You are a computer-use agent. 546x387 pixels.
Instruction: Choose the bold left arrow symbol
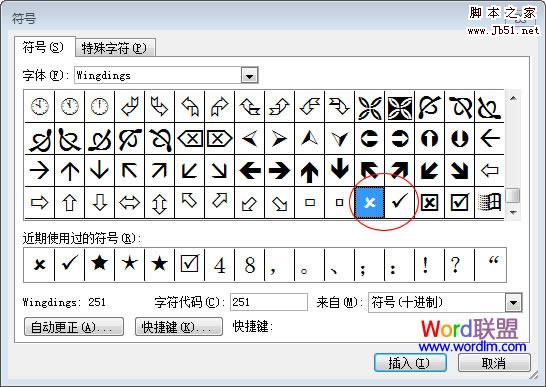[x=250, y=170]
